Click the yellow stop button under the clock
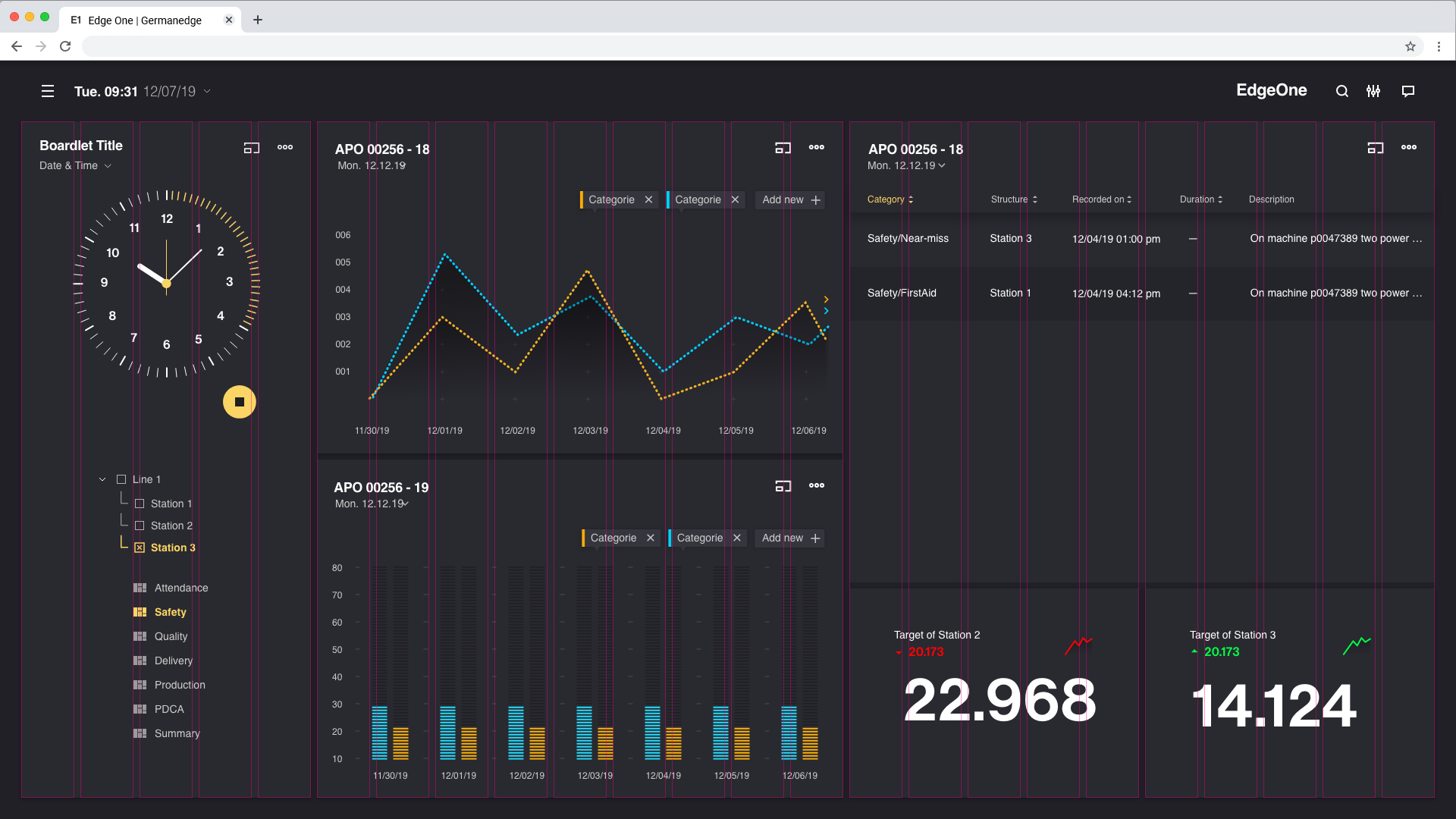The height and width of the screenshot is (819, 1456). pos(239,402)
